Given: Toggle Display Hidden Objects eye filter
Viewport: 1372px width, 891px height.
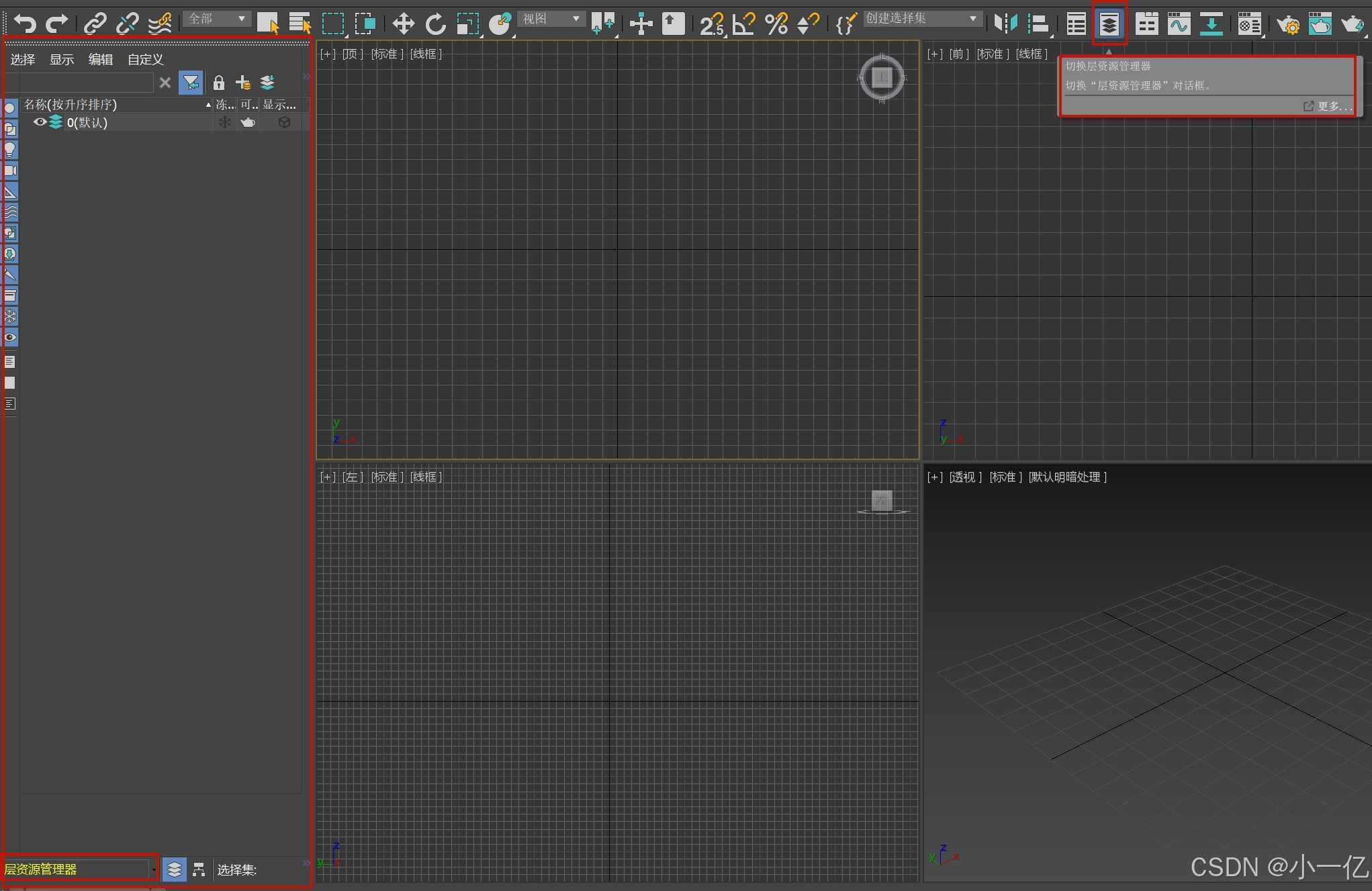Looking at the screenshot, I should [10, 337].
